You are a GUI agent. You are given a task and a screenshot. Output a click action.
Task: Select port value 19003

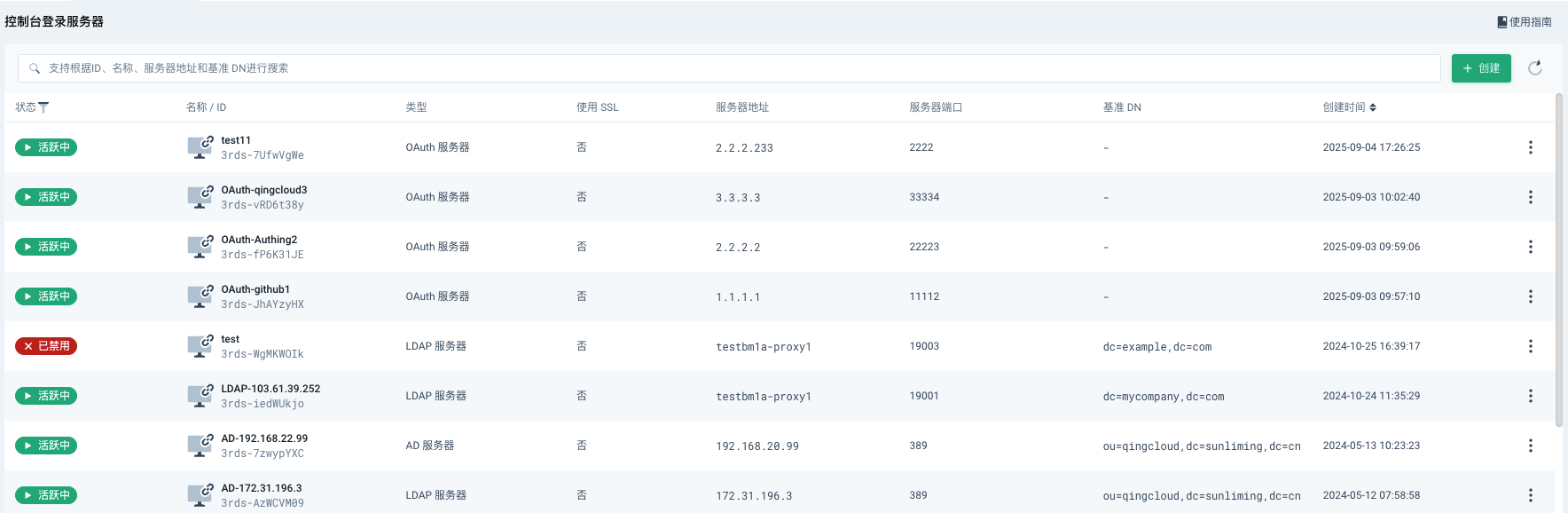click(924, 346)
